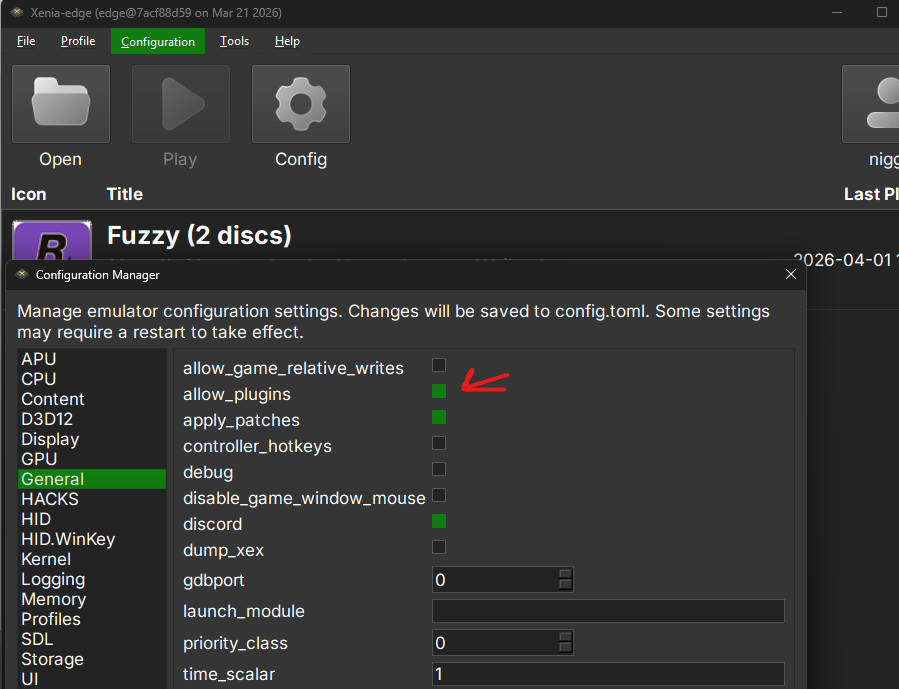Image resolution: width=899 pixels, height=689 pixels.
Task: Select the Profiles category
Action: point(92,620)
